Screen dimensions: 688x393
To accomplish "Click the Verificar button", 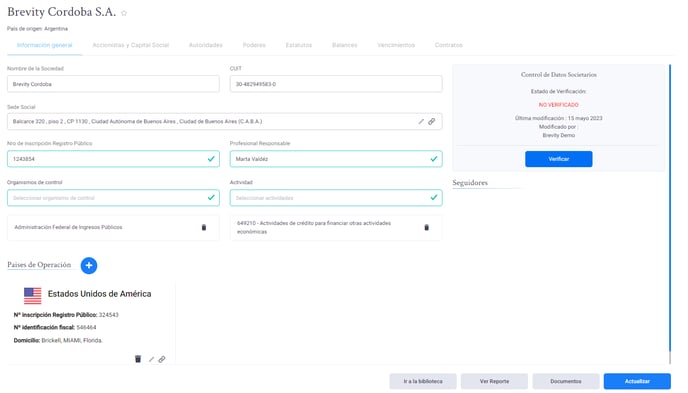I will coord(559,159).
